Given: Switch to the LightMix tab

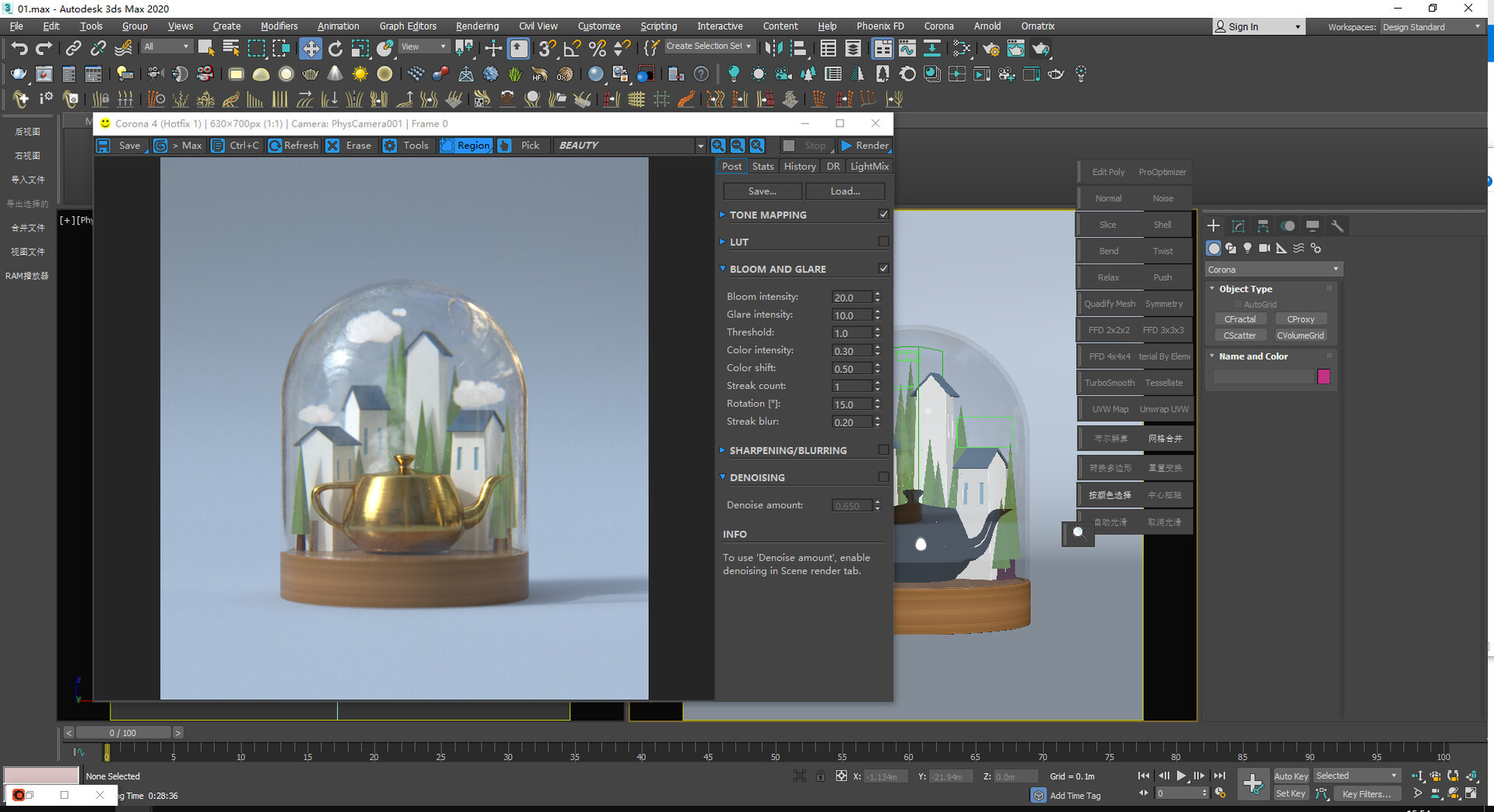Looking at the screenshot, I should point(869,166).
